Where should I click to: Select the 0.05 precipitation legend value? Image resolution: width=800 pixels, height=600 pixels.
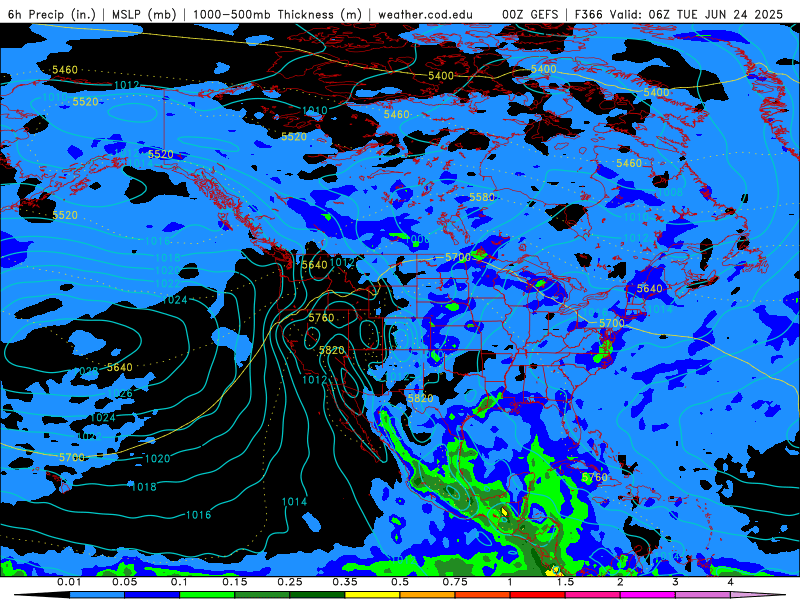tap(124, 582)
